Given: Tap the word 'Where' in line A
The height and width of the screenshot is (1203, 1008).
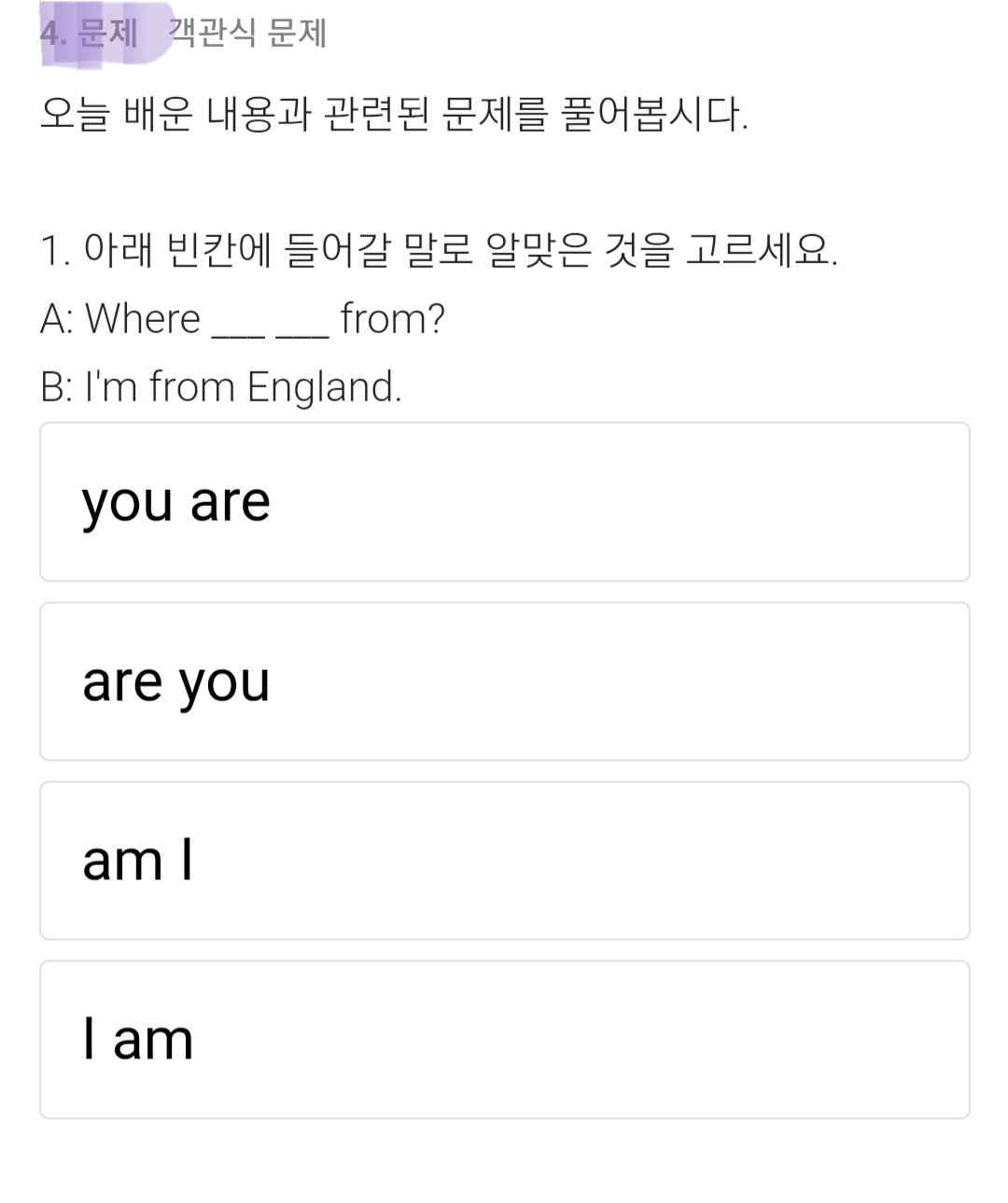Looking at the screenshot, I should pos(143,319).
